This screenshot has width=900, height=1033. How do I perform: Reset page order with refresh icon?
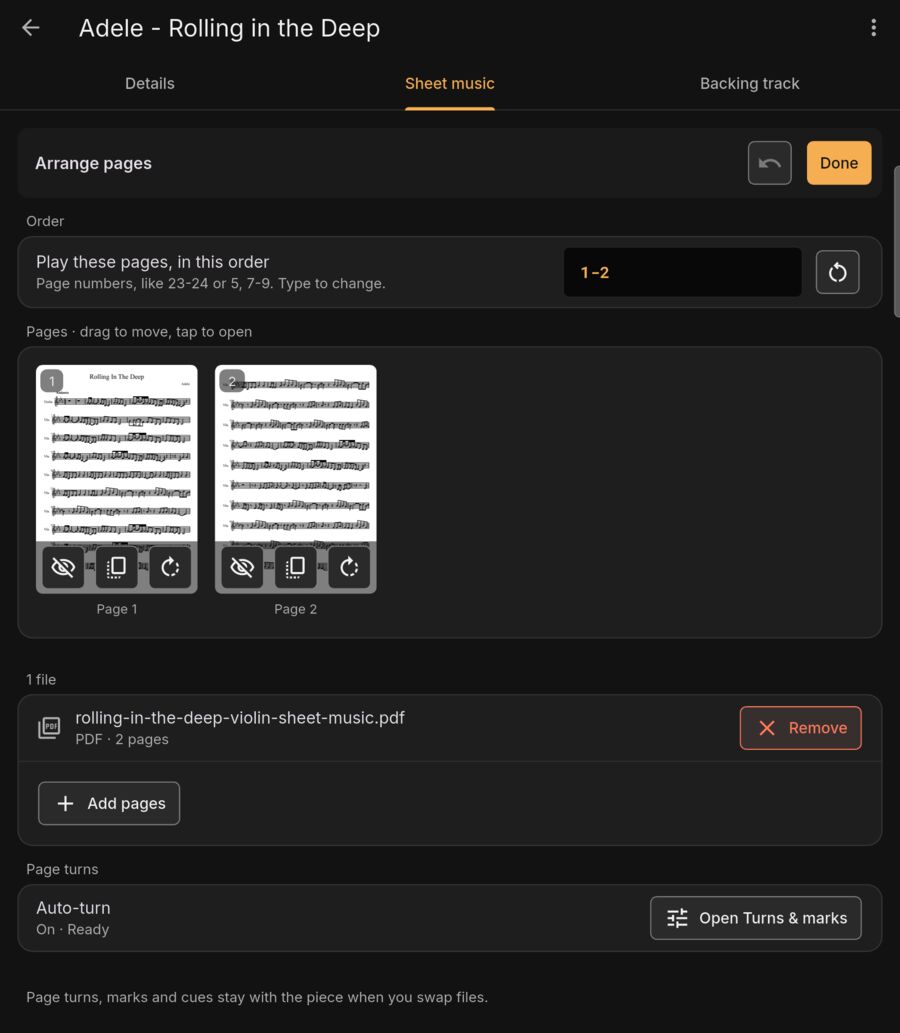pyautogui.click(x=837, y=272)
